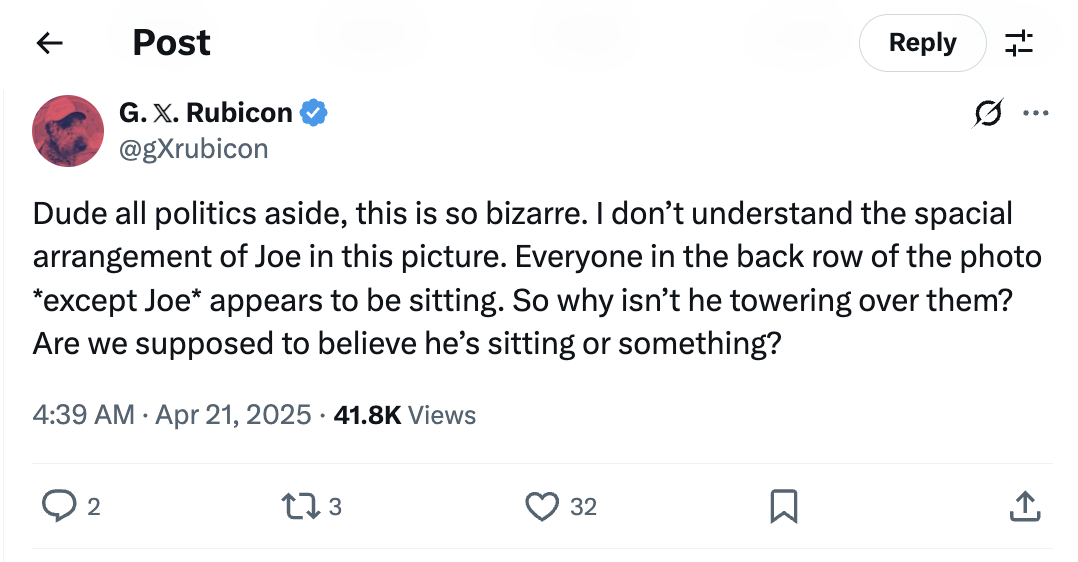Open reply sorting options icon
This screenshot has width=1078, height=562.
tap(1019, 43)
